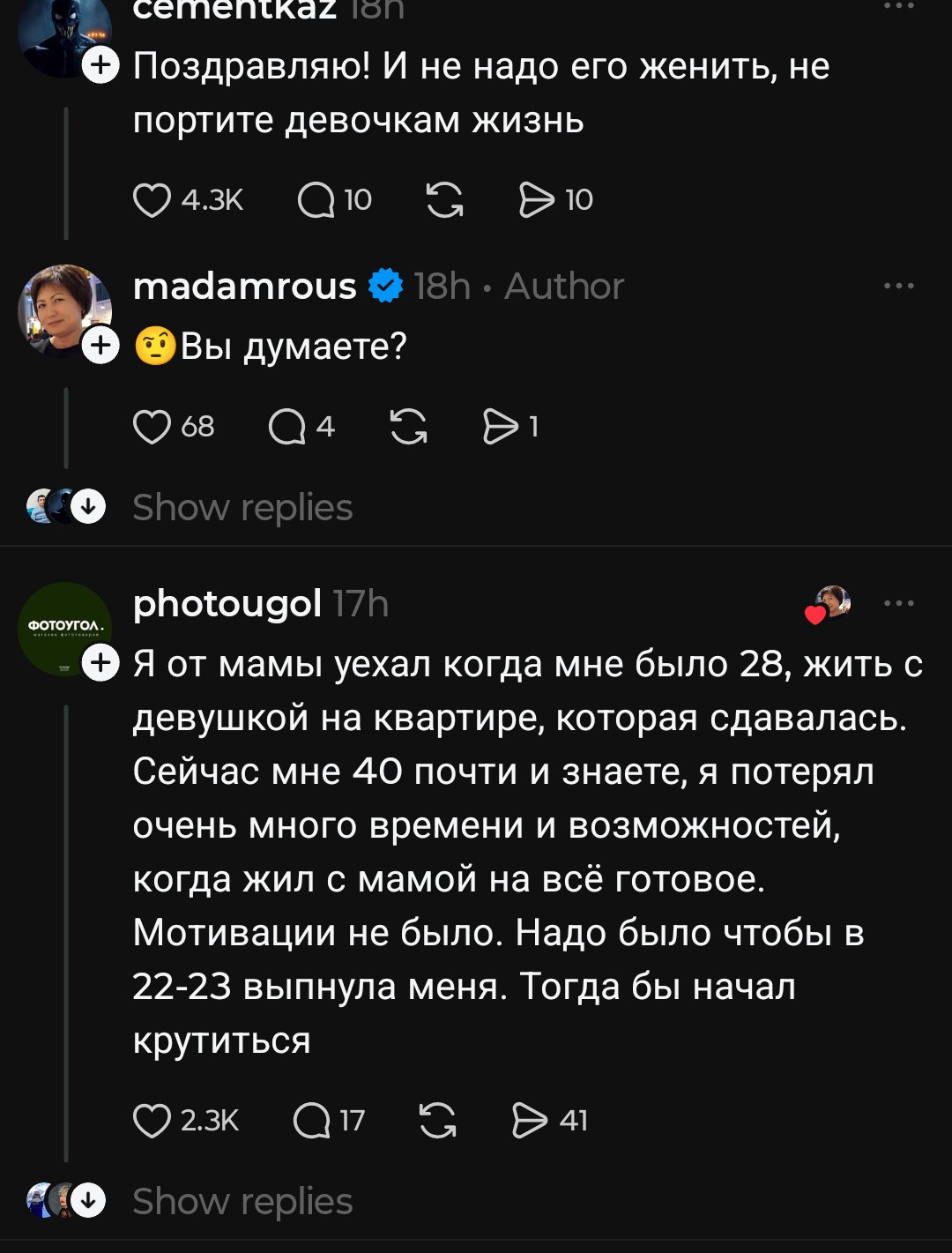Like the cementkaz comment

click(x=152, y=200)
